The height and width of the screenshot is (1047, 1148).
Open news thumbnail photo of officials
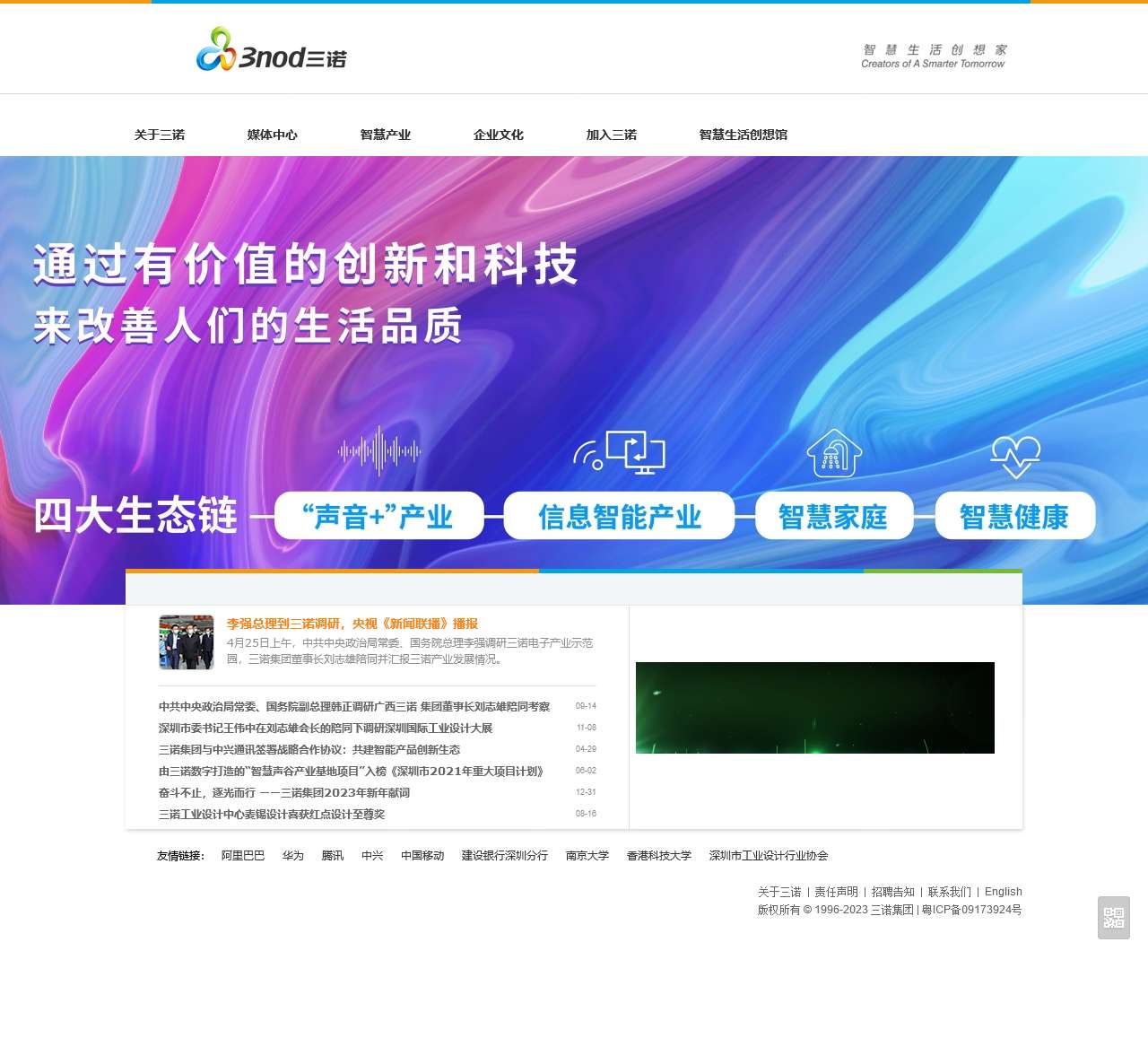pyautogui.click(x=187, y=642)
